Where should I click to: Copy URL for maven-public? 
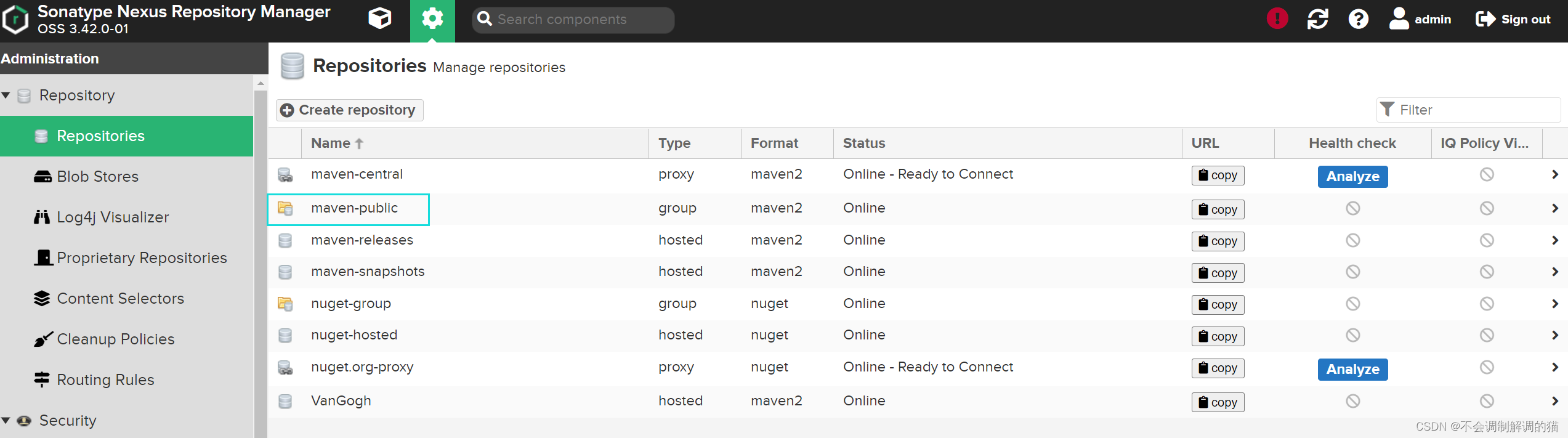[x=1218, y=209]
